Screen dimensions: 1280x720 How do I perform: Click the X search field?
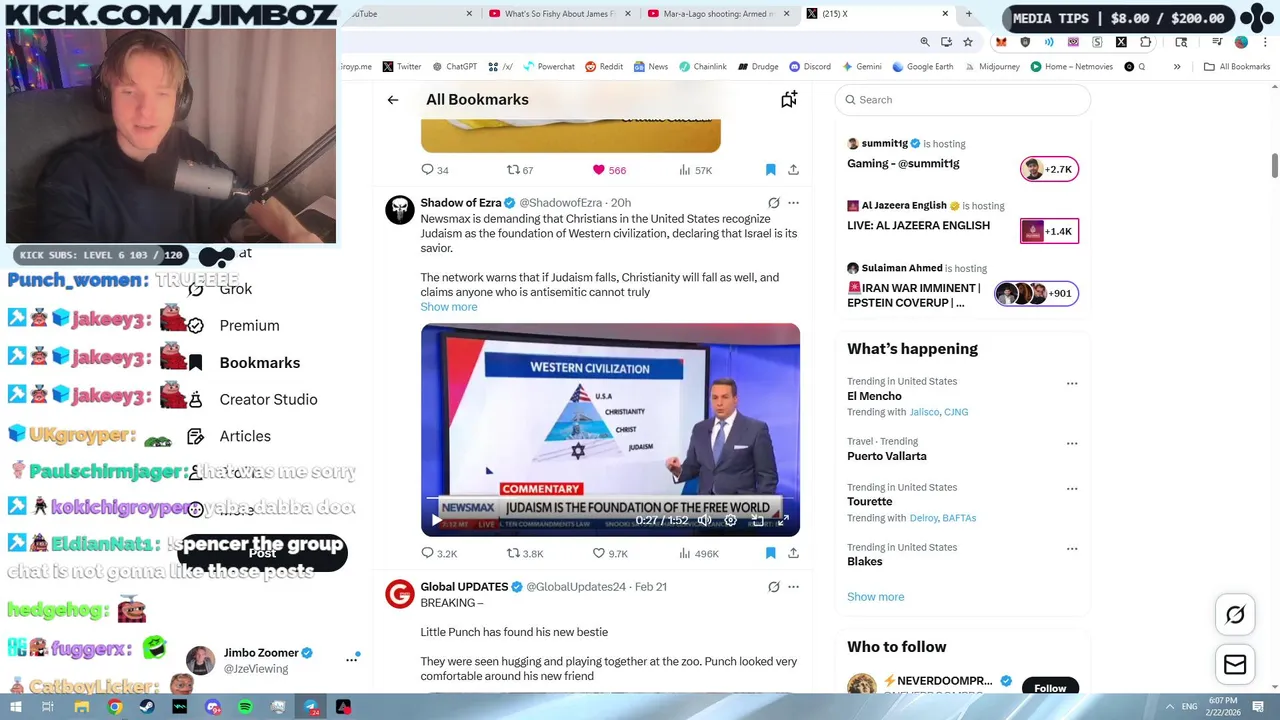coord(962,100)
